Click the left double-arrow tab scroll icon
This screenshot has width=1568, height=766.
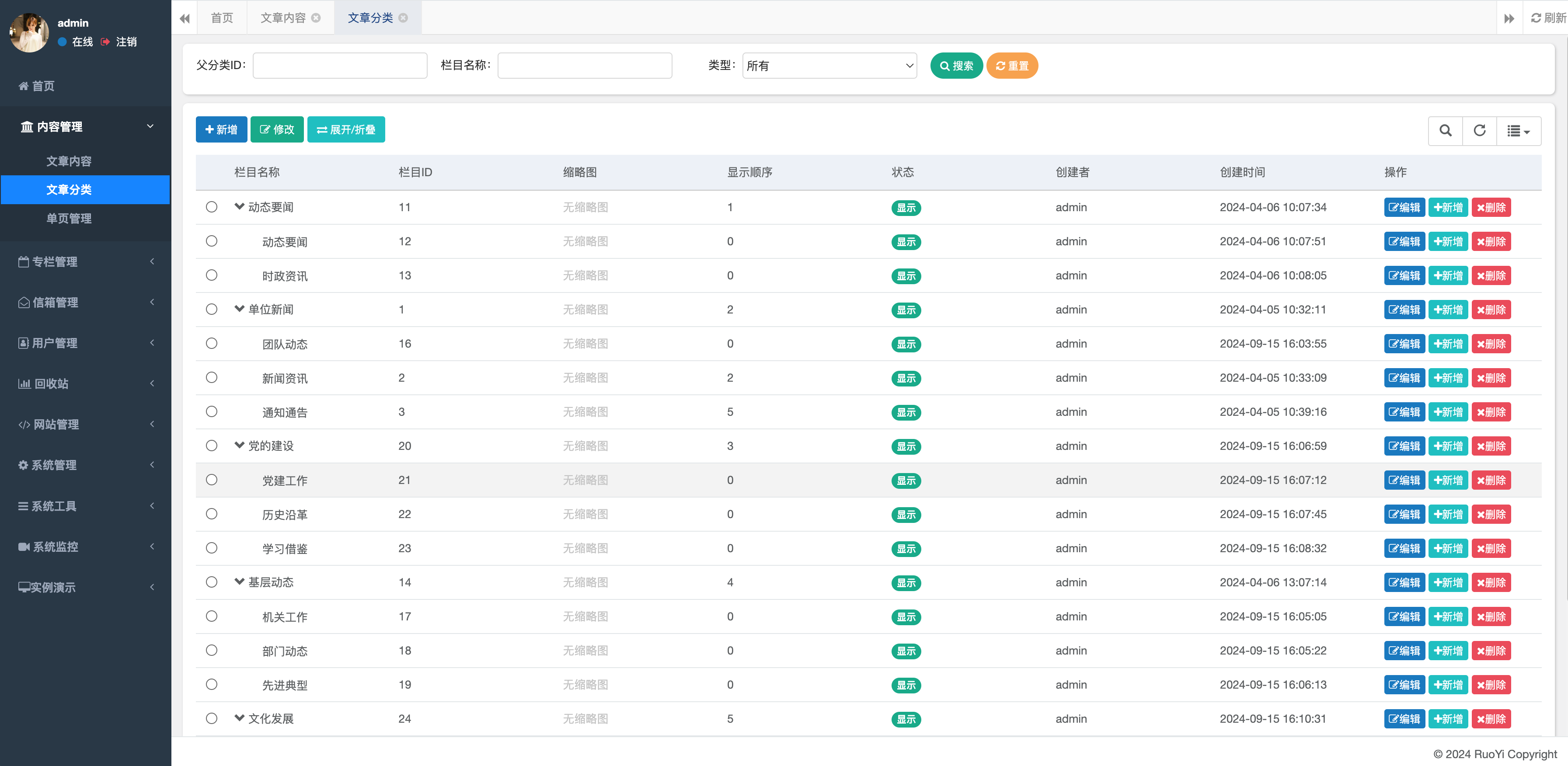coord(185,18)
